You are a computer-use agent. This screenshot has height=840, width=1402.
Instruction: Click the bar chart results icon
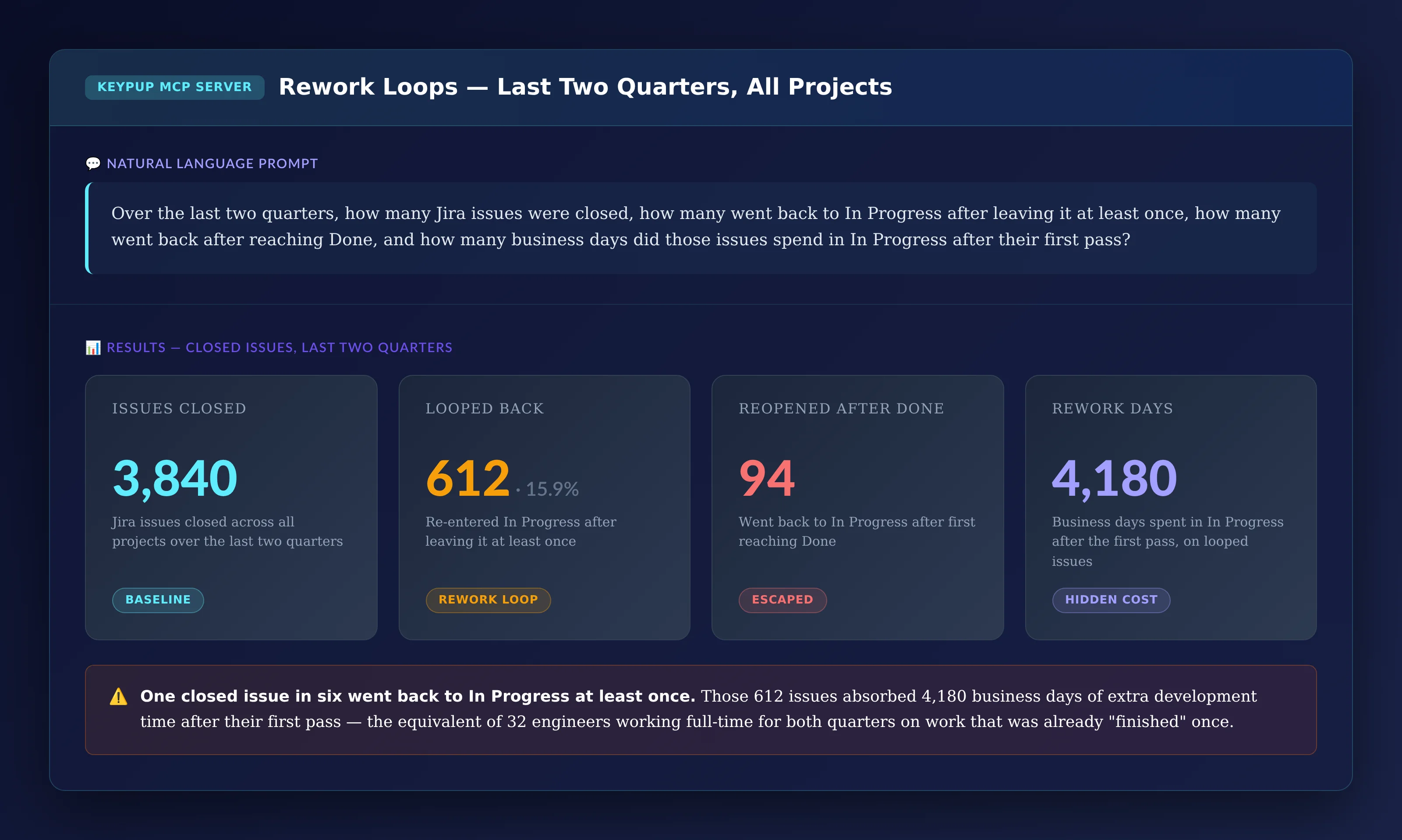pyautogui.click(x=93, y=348)
